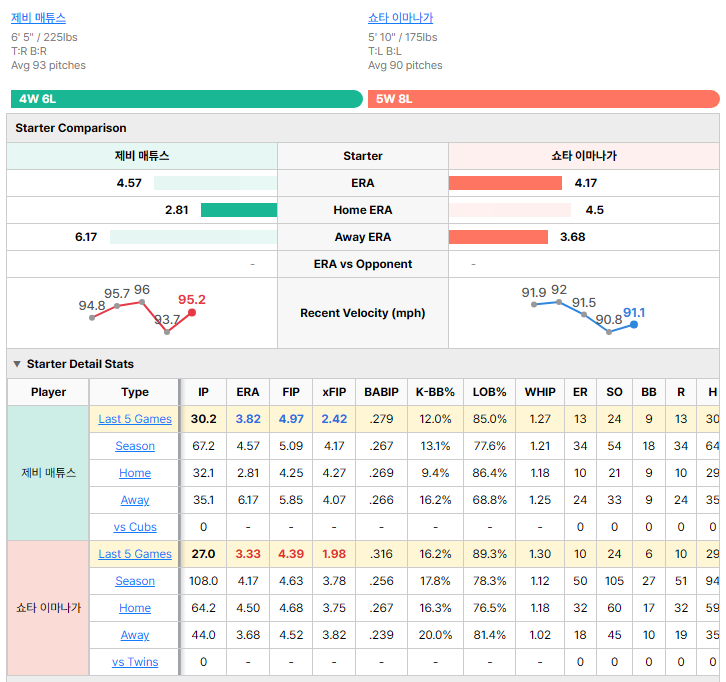Click the Player column header
The width and height of the screenshot is (726, 682).
48,392
